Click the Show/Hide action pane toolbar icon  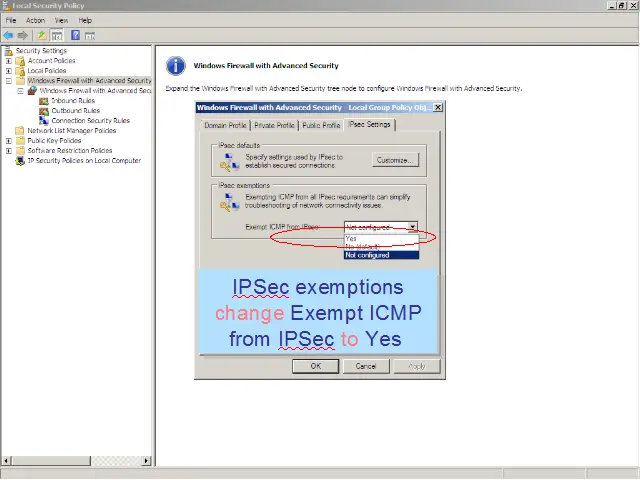point(90,36)
